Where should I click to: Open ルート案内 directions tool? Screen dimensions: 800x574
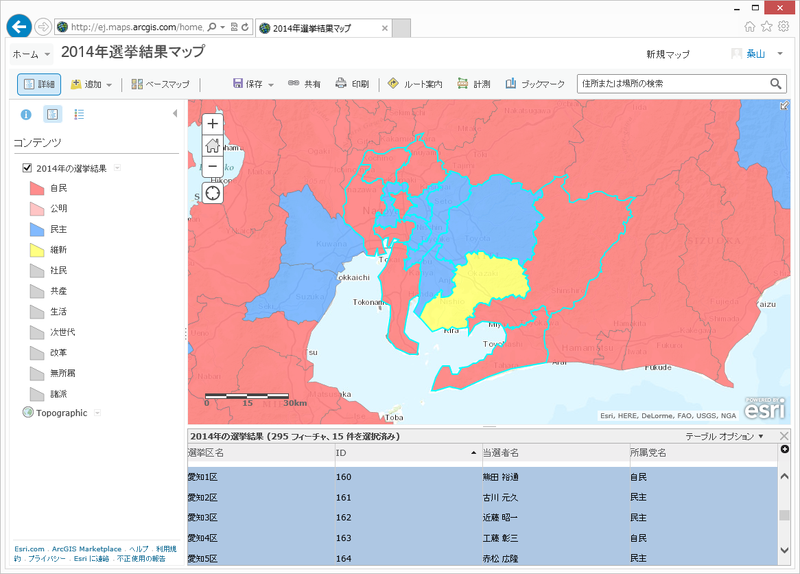[x=415, y=84]
